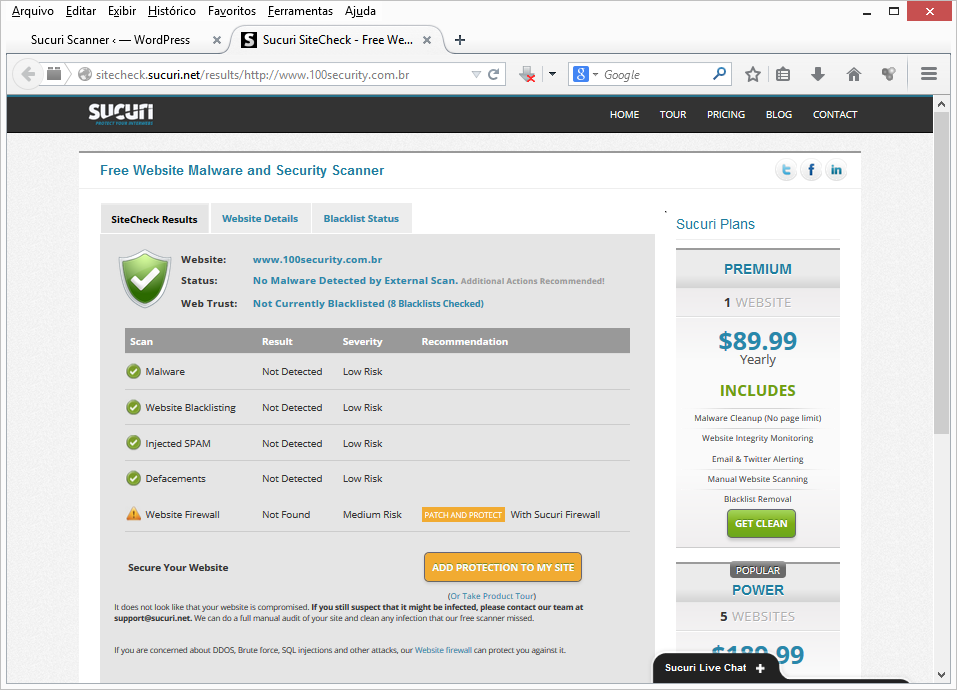Screen dimensions: 957x690
Task: Click the GET CLEAN button
Action: pos(761,523)
